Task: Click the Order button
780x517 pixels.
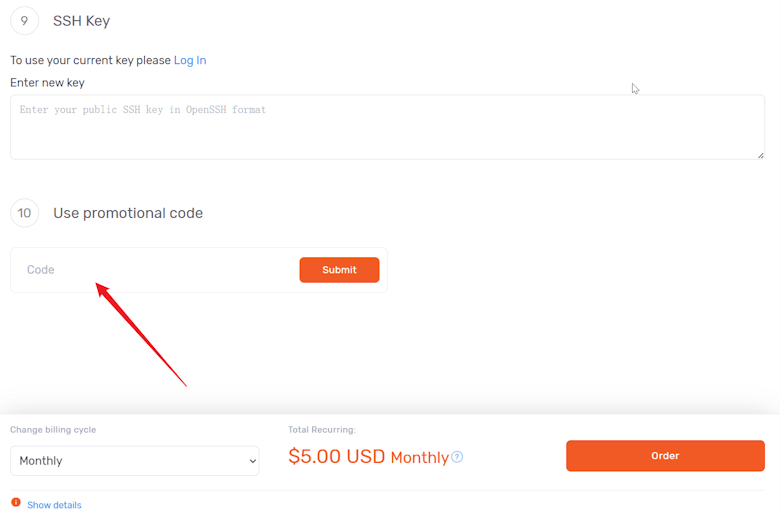Action: point(665,456)
